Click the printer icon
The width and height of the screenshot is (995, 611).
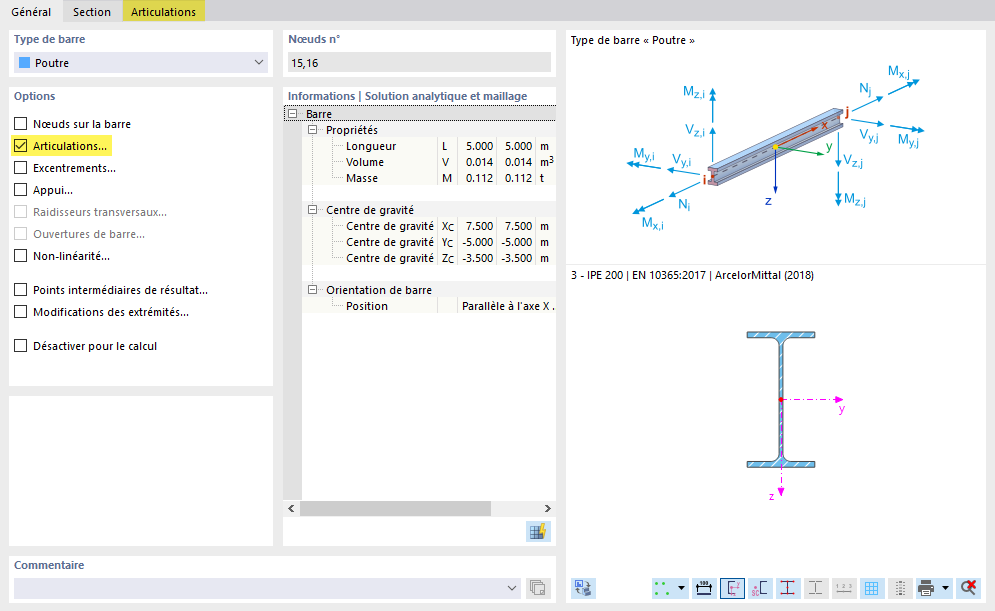(x=926, y=588)
